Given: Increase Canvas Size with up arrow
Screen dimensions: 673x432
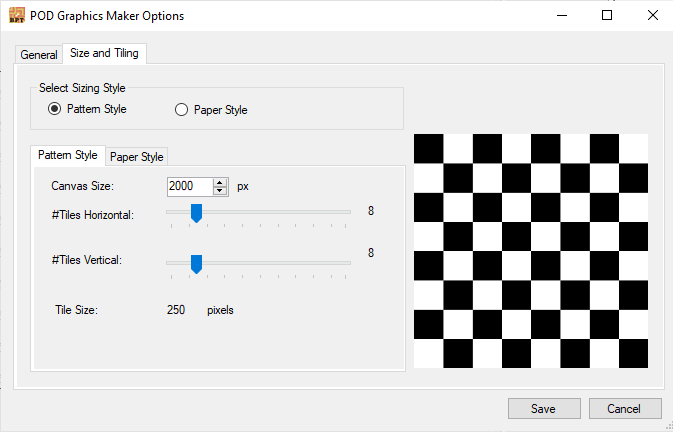Looking at the screenshot, I should 220,183.
